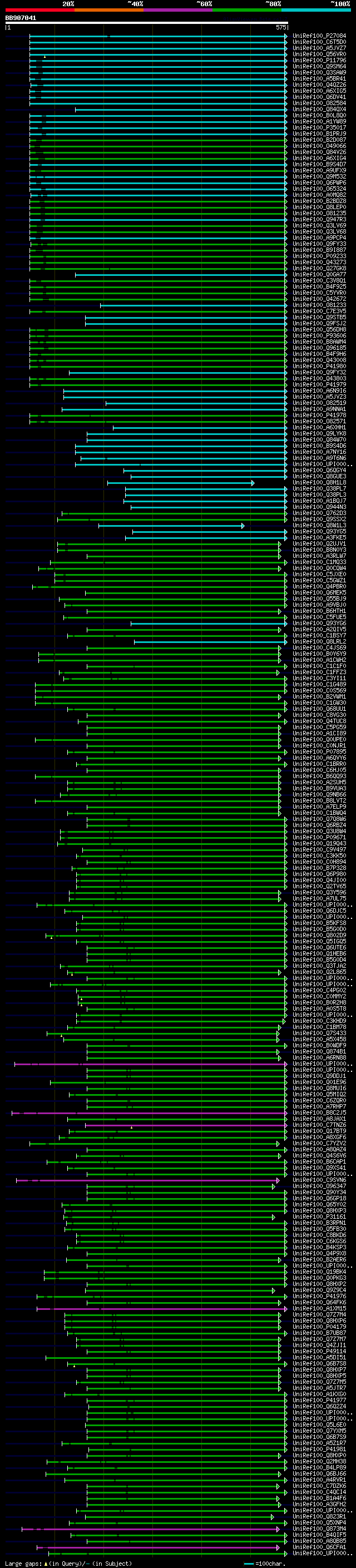Select label UniRef100_O82584
This screenshot has width=356, height=1568.
pyautogui.click(x=319, y=103)
